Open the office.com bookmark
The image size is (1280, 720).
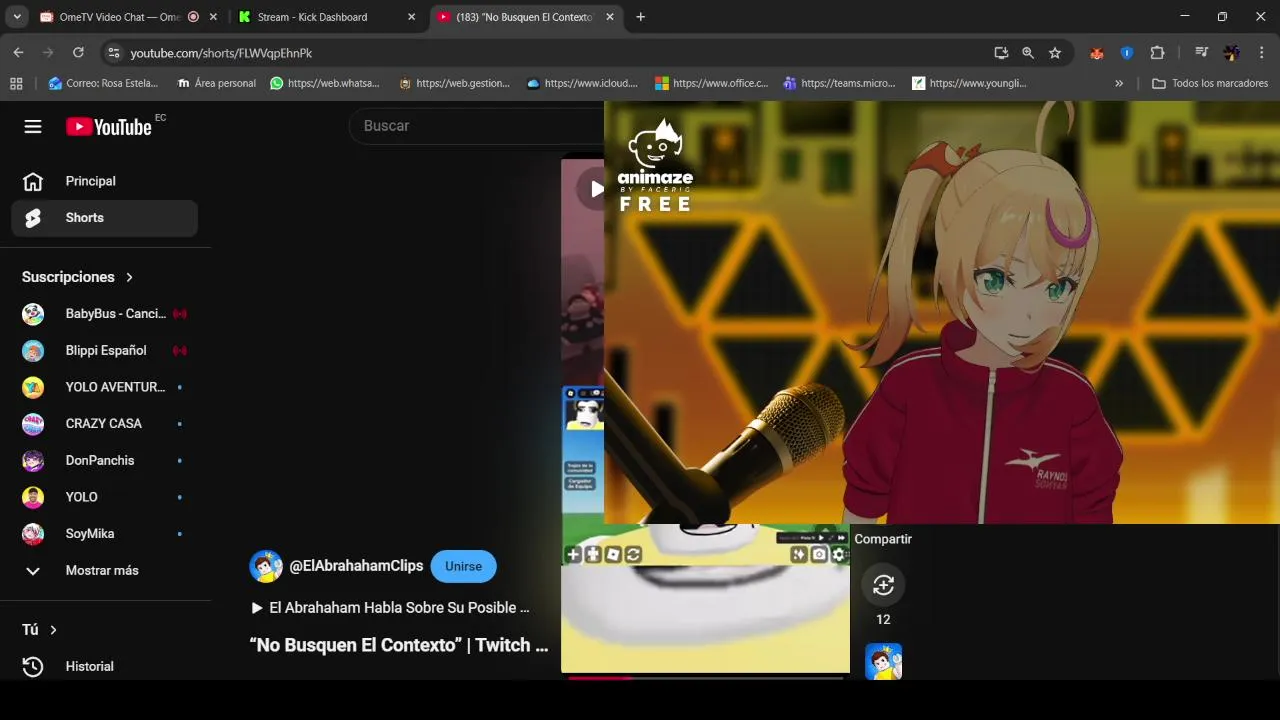(711, 83)
